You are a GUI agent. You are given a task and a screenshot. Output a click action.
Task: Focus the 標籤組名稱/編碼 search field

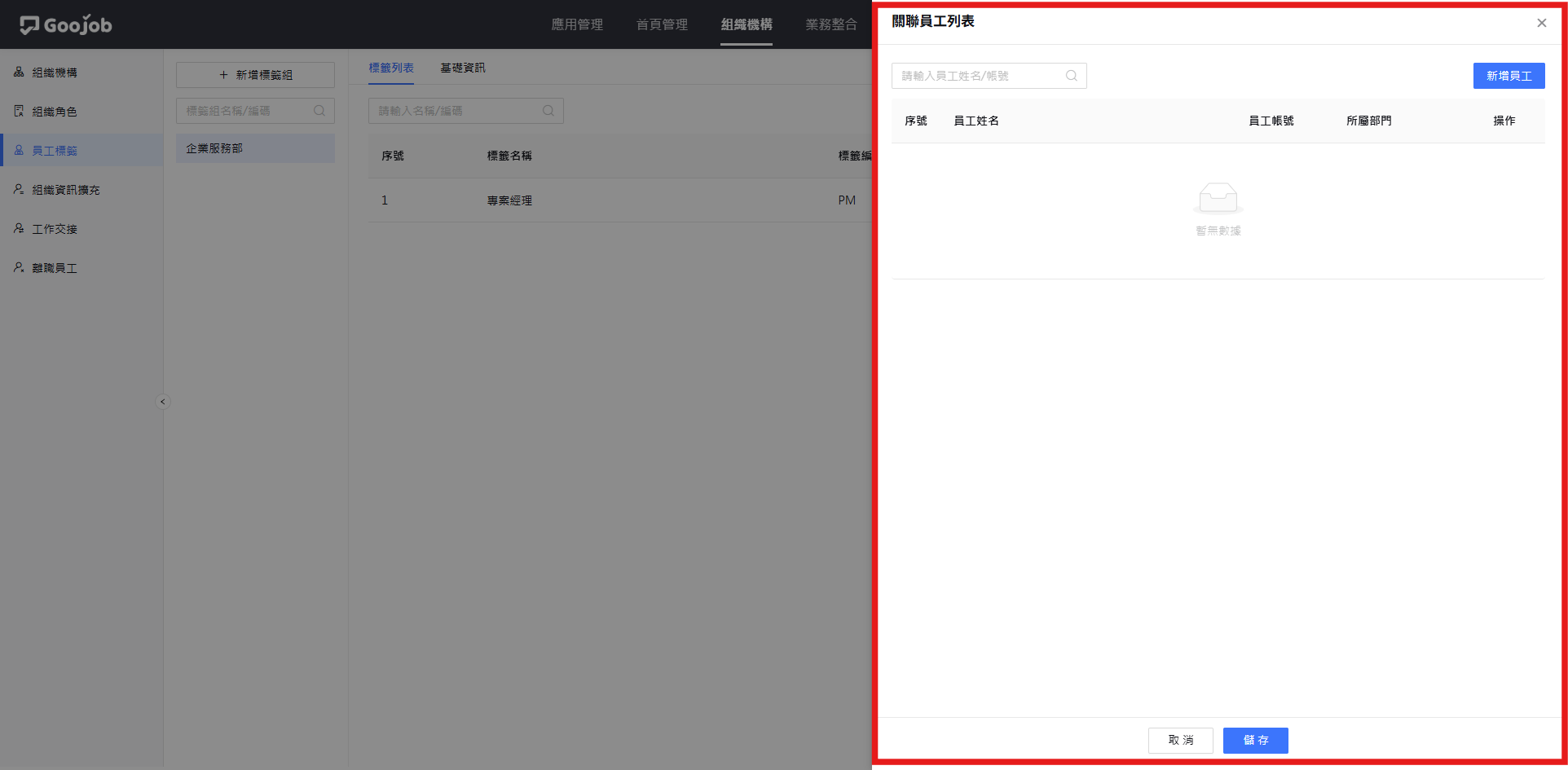(x=255, y=111)
